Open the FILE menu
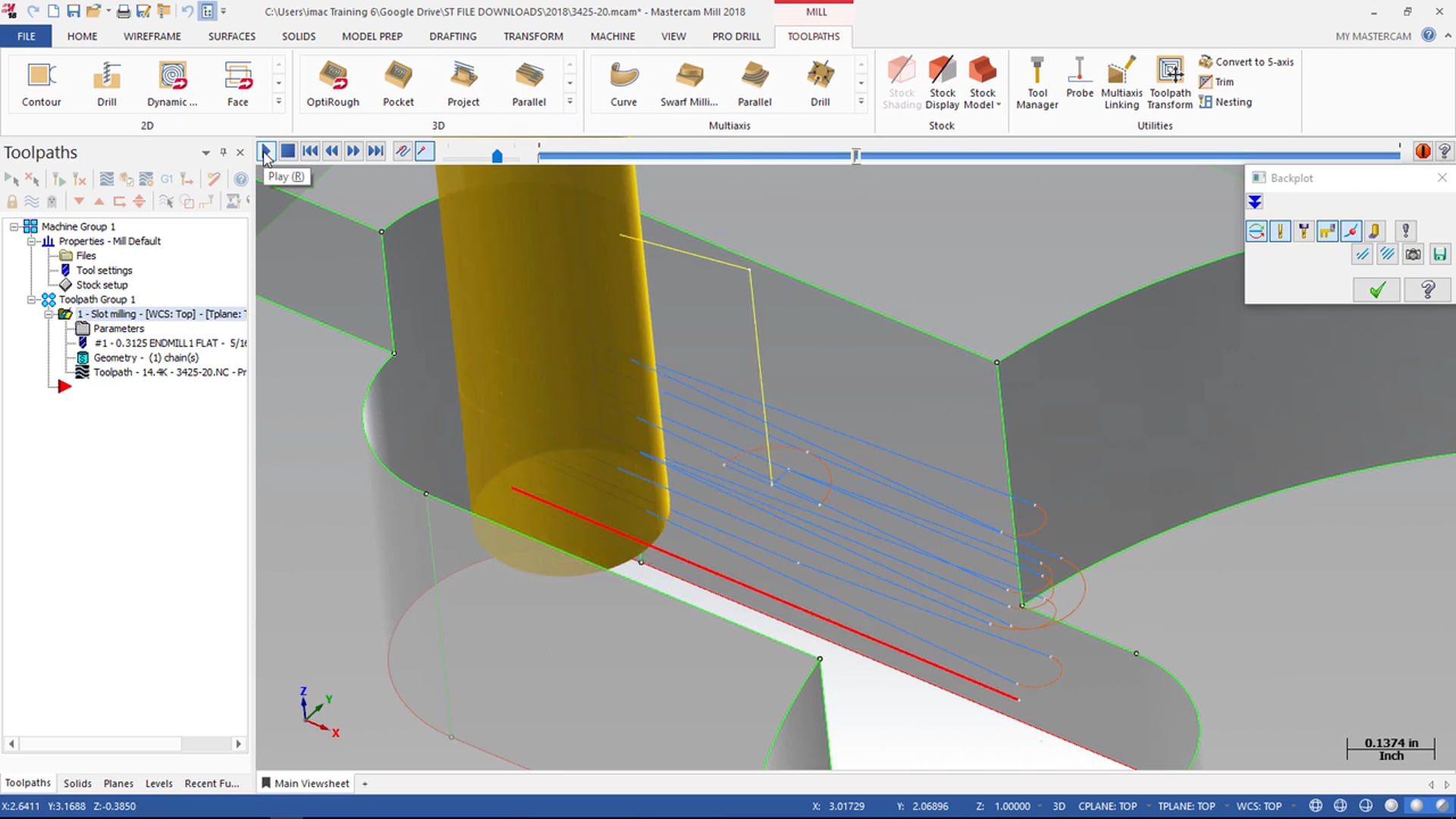Viewport: 1456px width, 819px height. point(26,36)
